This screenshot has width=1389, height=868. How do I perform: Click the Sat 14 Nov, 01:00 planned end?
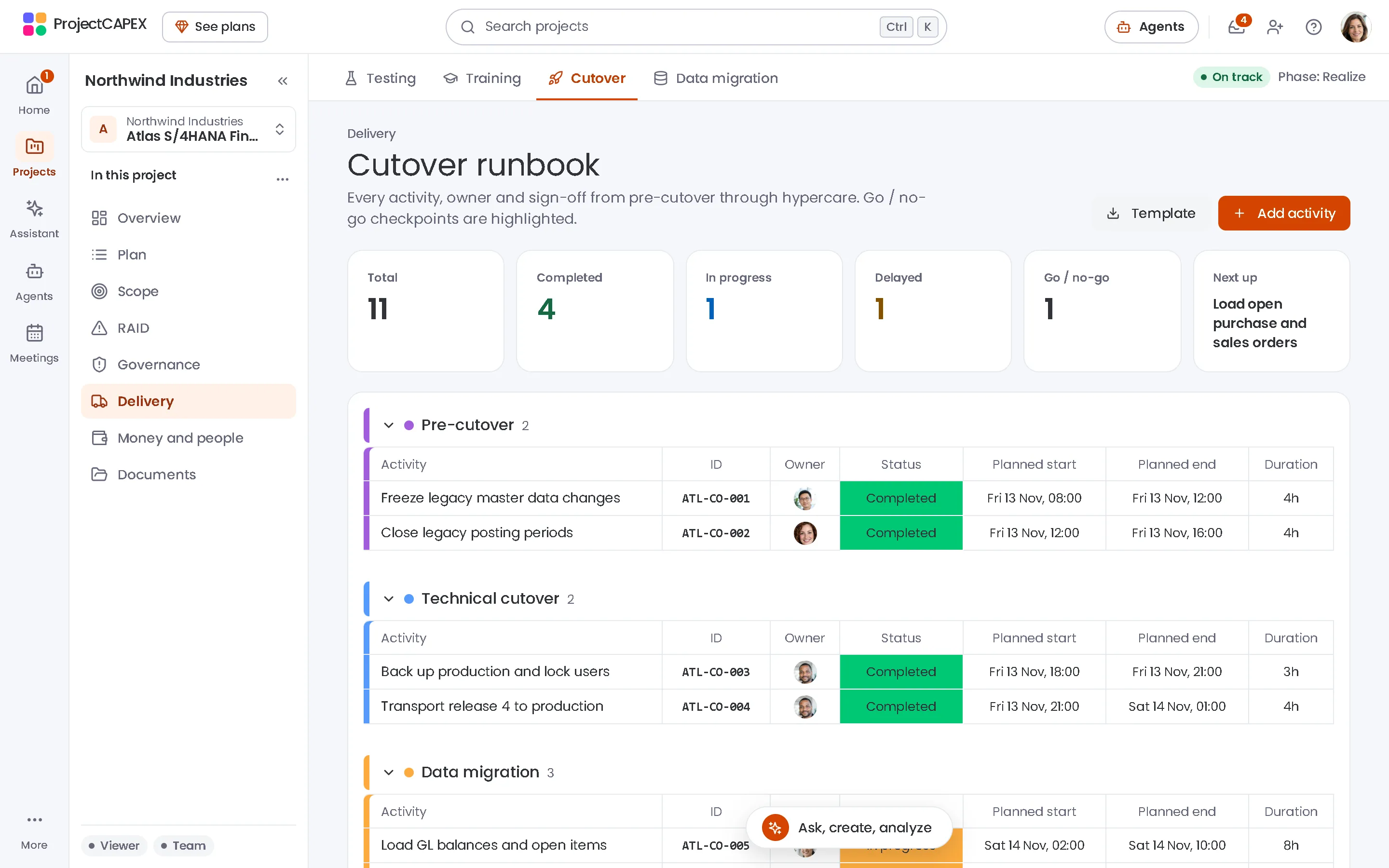point(1177,706)
